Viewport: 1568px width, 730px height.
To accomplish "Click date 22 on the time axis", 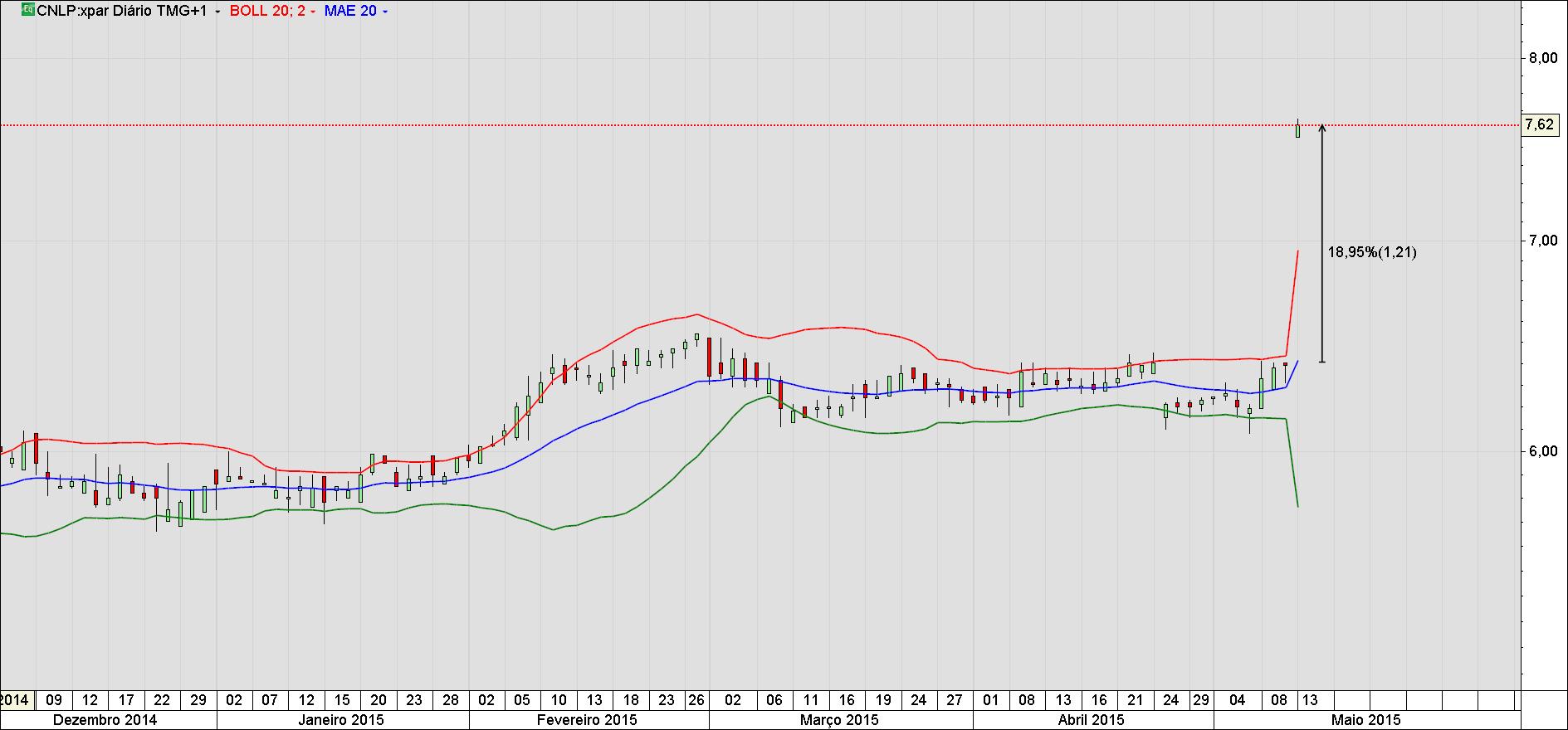I will 162,700.
